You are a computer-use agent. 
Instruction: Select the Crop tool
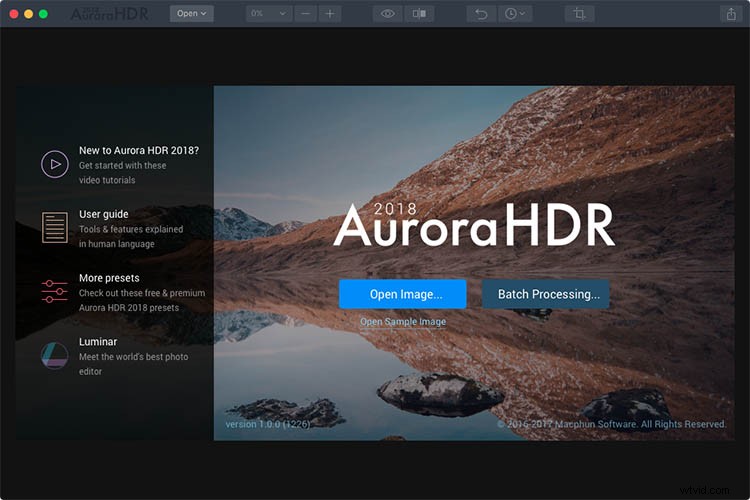579,14
